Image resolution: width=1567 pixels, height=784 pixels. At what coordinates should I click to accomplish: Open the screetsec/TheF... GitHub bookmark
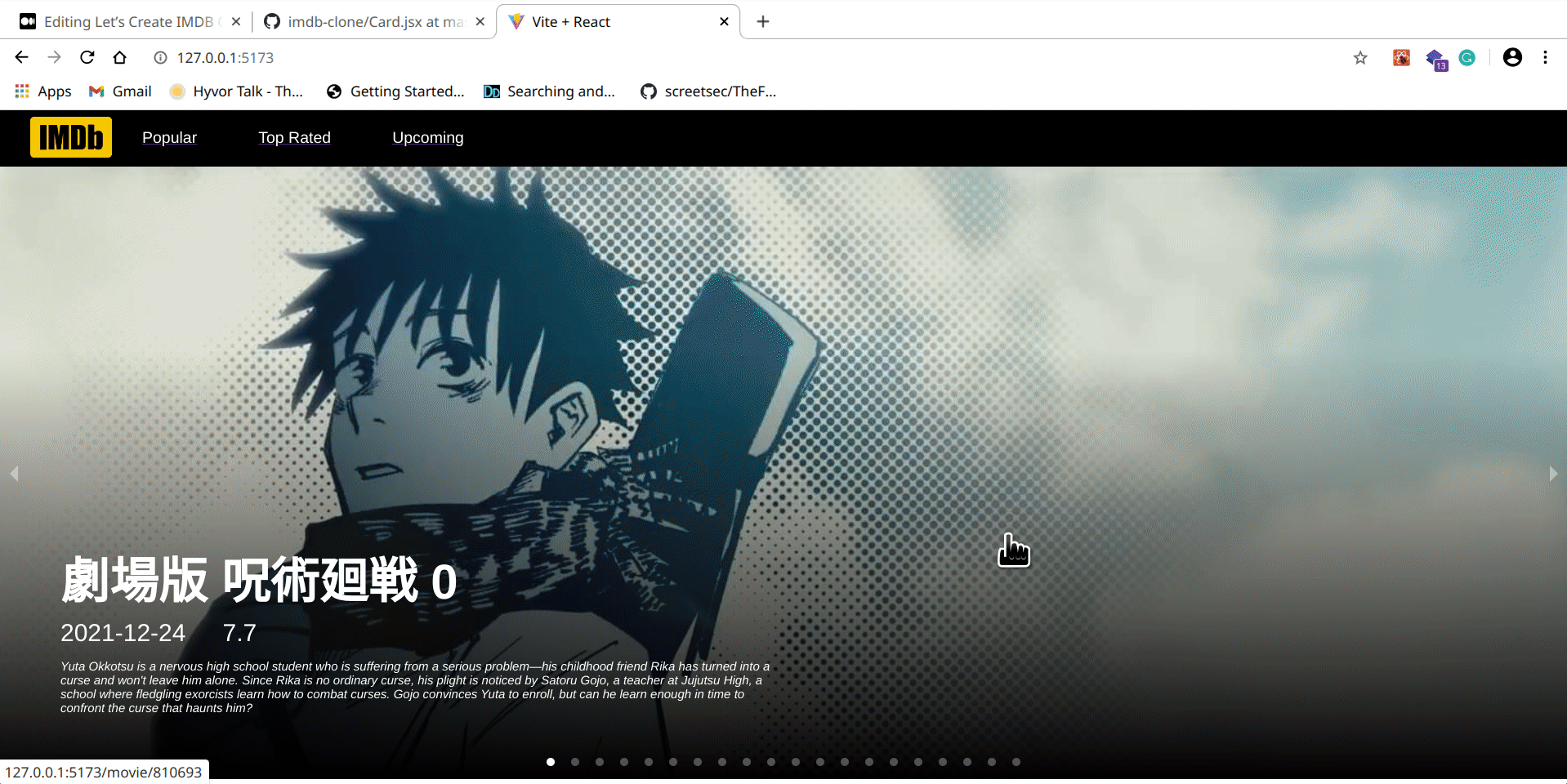point(708,91)
